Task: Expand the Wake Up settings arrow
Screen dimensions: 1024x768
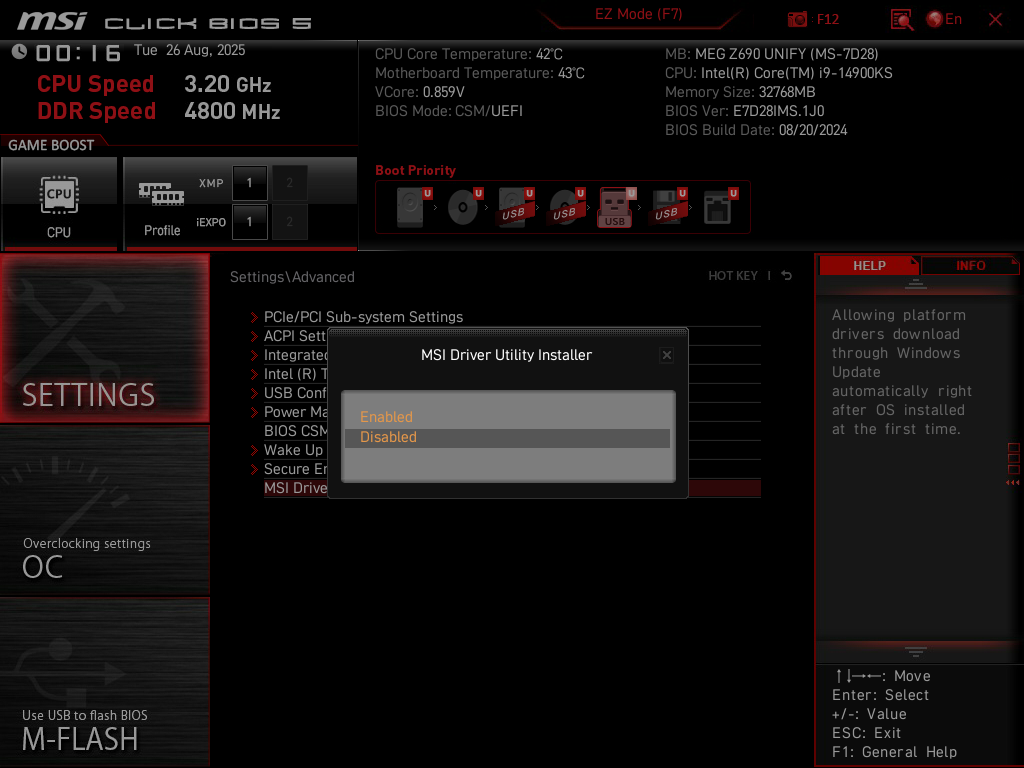Action: (254, 450)
